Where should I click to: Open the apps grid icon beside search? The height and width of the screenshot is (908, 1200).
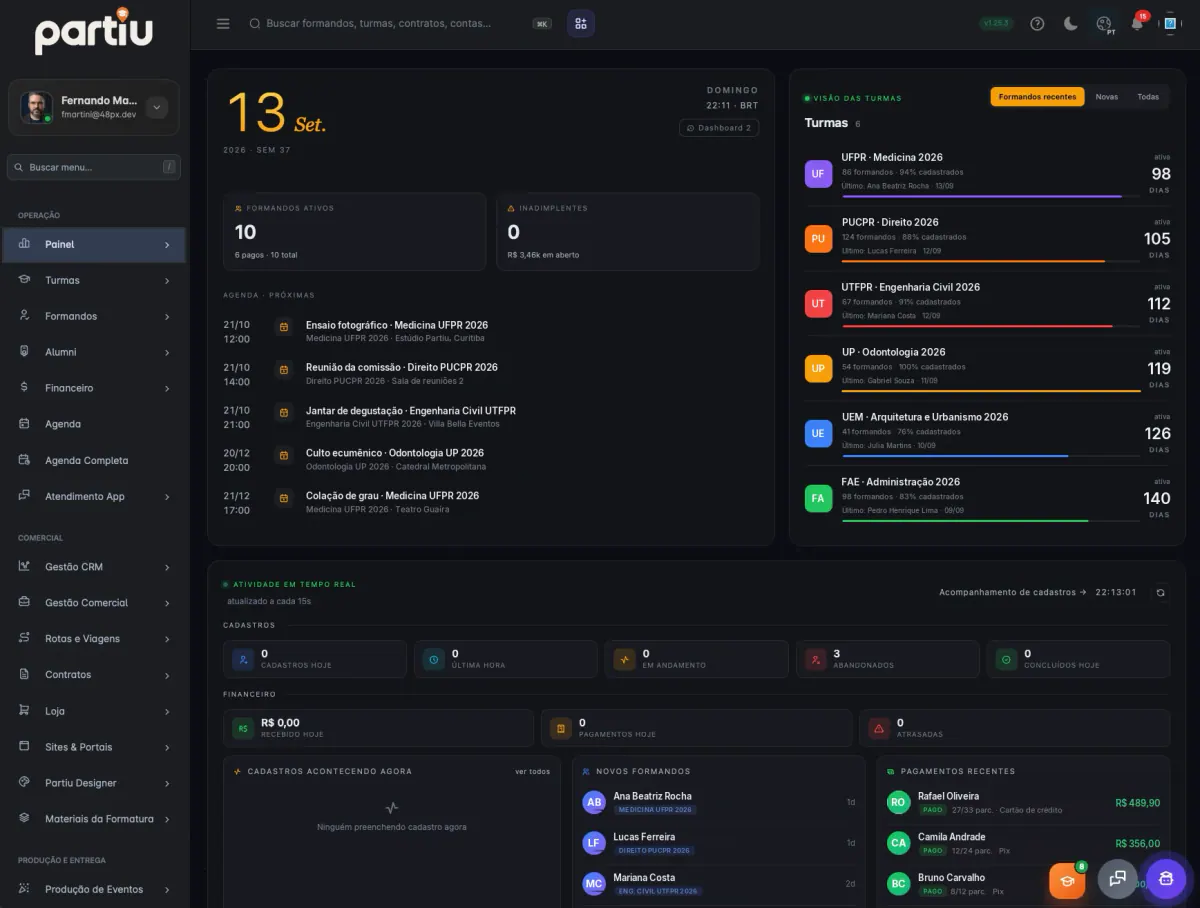(581, 23)
